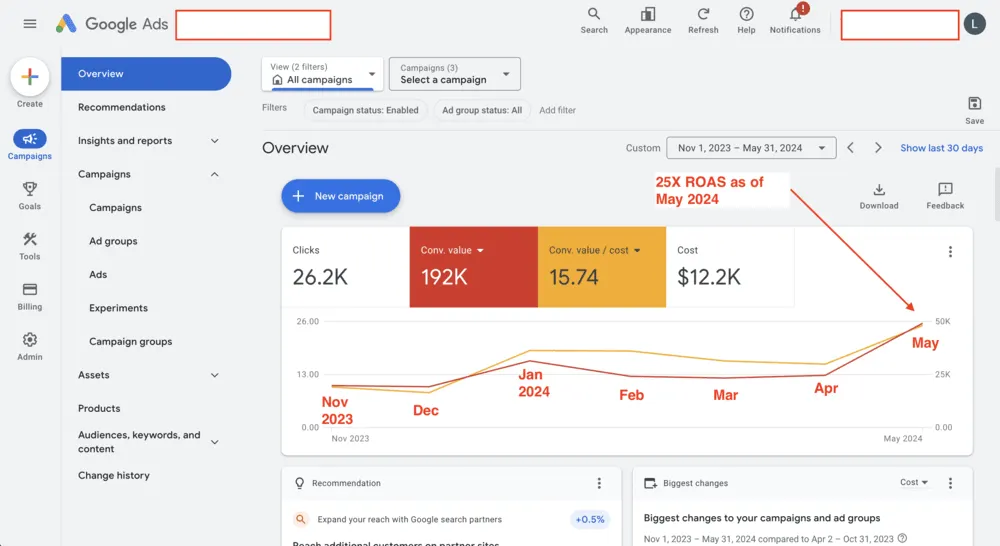Open Select a campaign dropdown
1000x546 pixels.
tap(455, 73)
